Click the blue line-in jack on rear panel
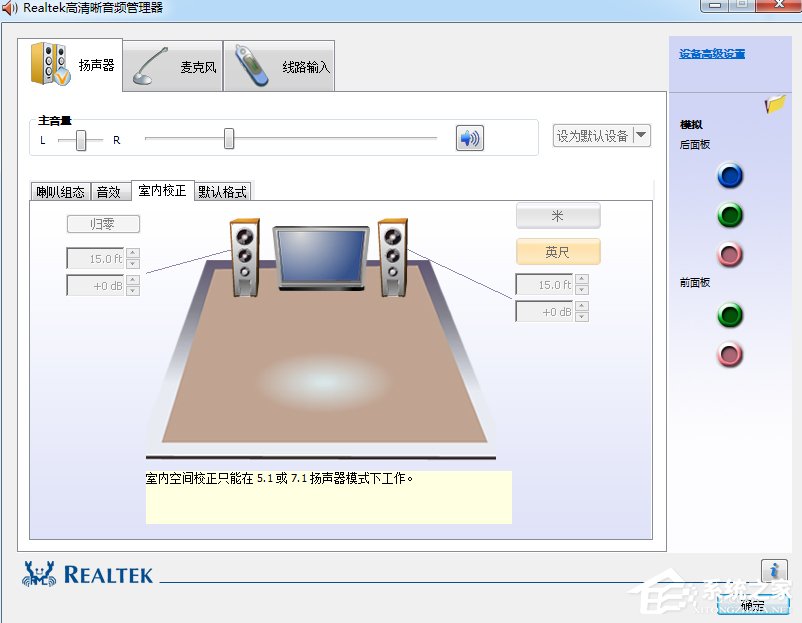The image size is (802, 623). click(x=730, y=176)
